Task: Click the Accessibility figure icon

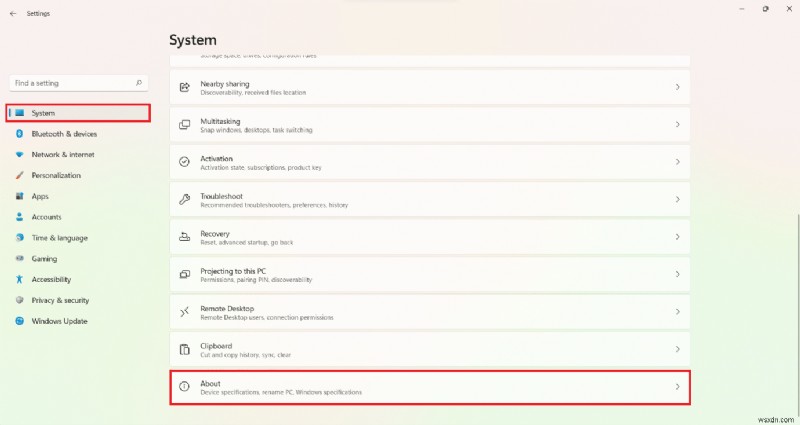Action: point(19,279)
